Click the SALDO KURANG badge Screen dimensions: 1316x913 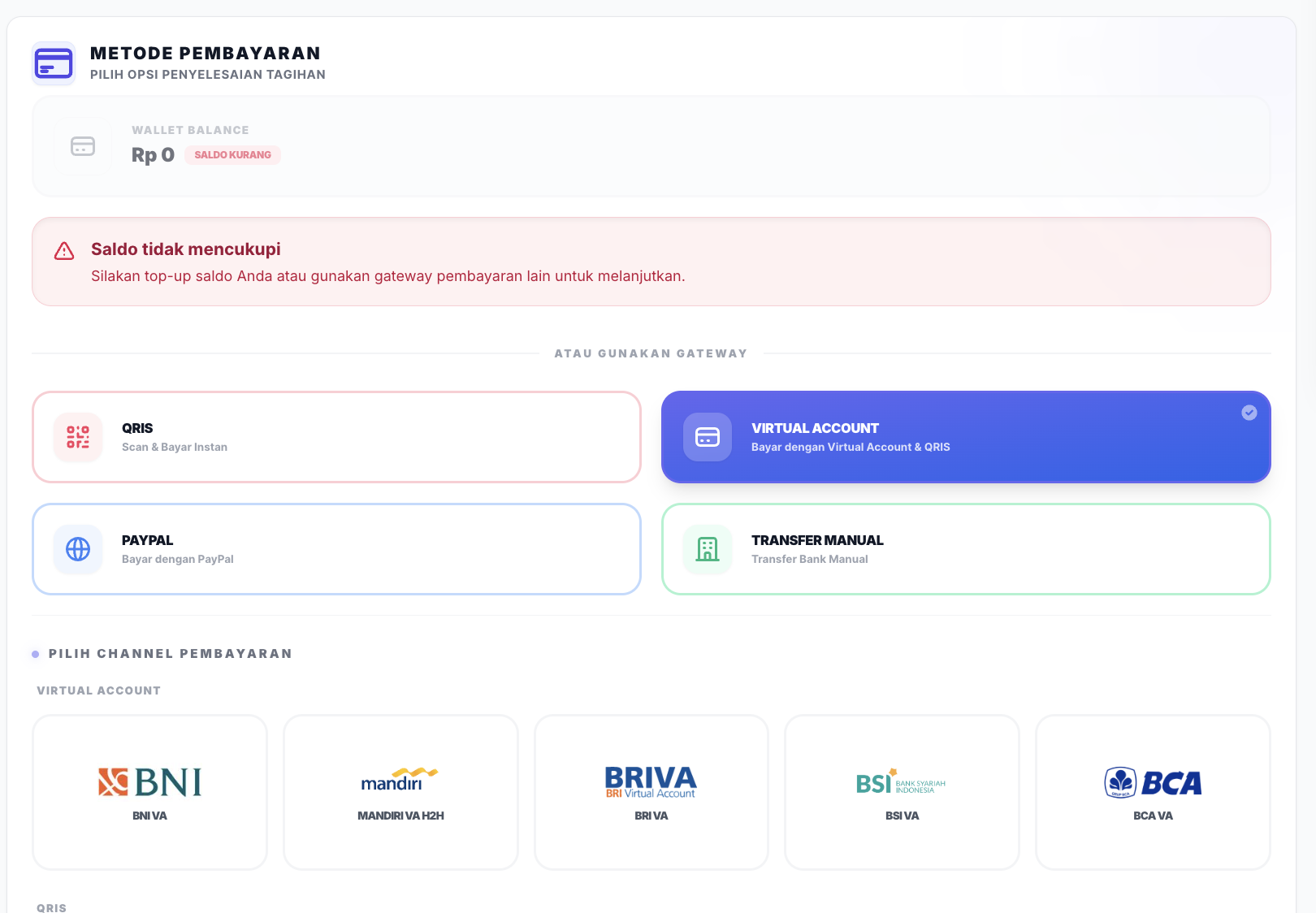coord(232,155)
